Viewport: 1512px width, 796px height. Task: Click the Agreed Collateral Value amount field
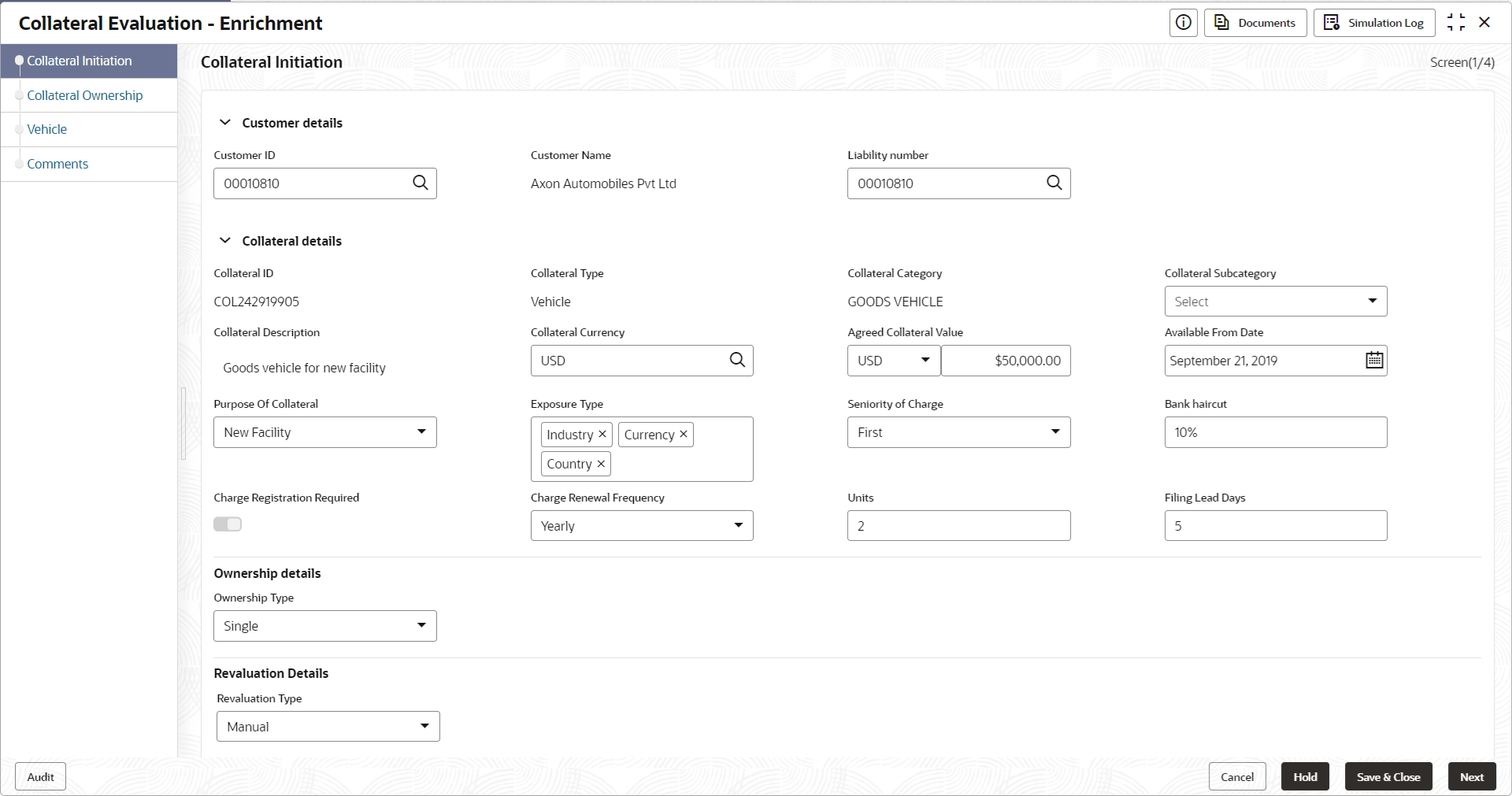click(1006, 361)
